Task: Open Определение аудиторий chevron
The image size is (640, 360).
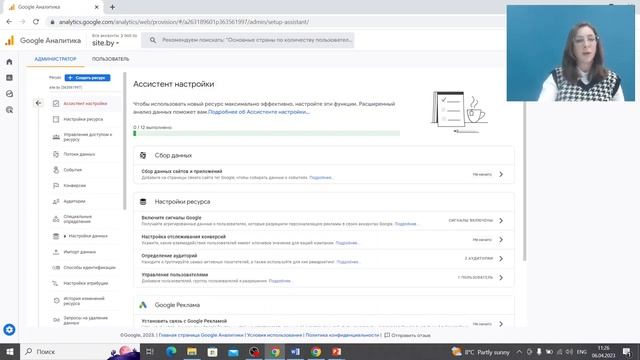Action: pyautogui.click(x=501, y=258)
